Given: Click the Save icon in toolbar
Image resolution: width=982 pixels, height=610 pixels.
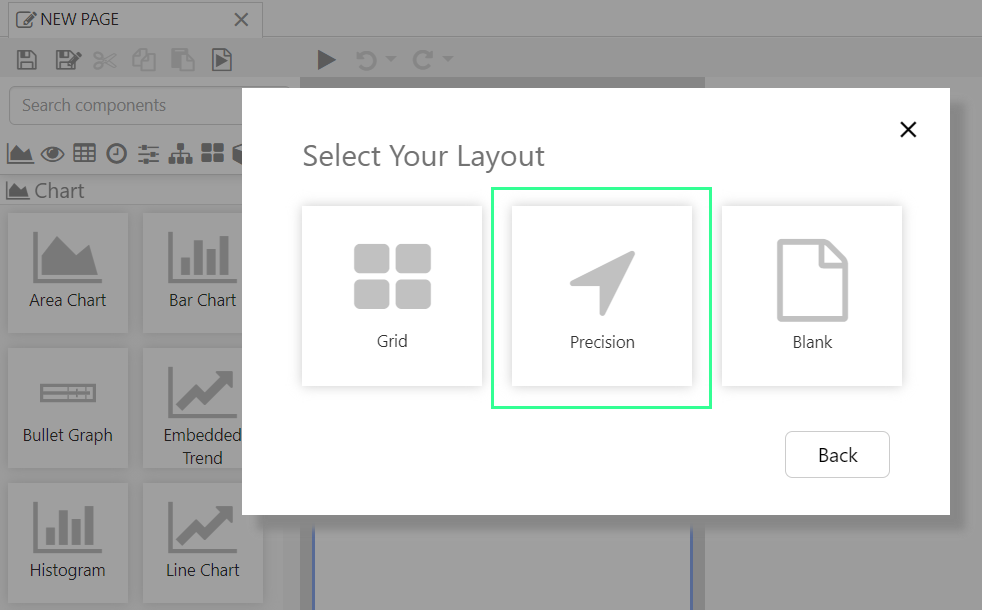Looking at the screenshot, I should (27, 60).
